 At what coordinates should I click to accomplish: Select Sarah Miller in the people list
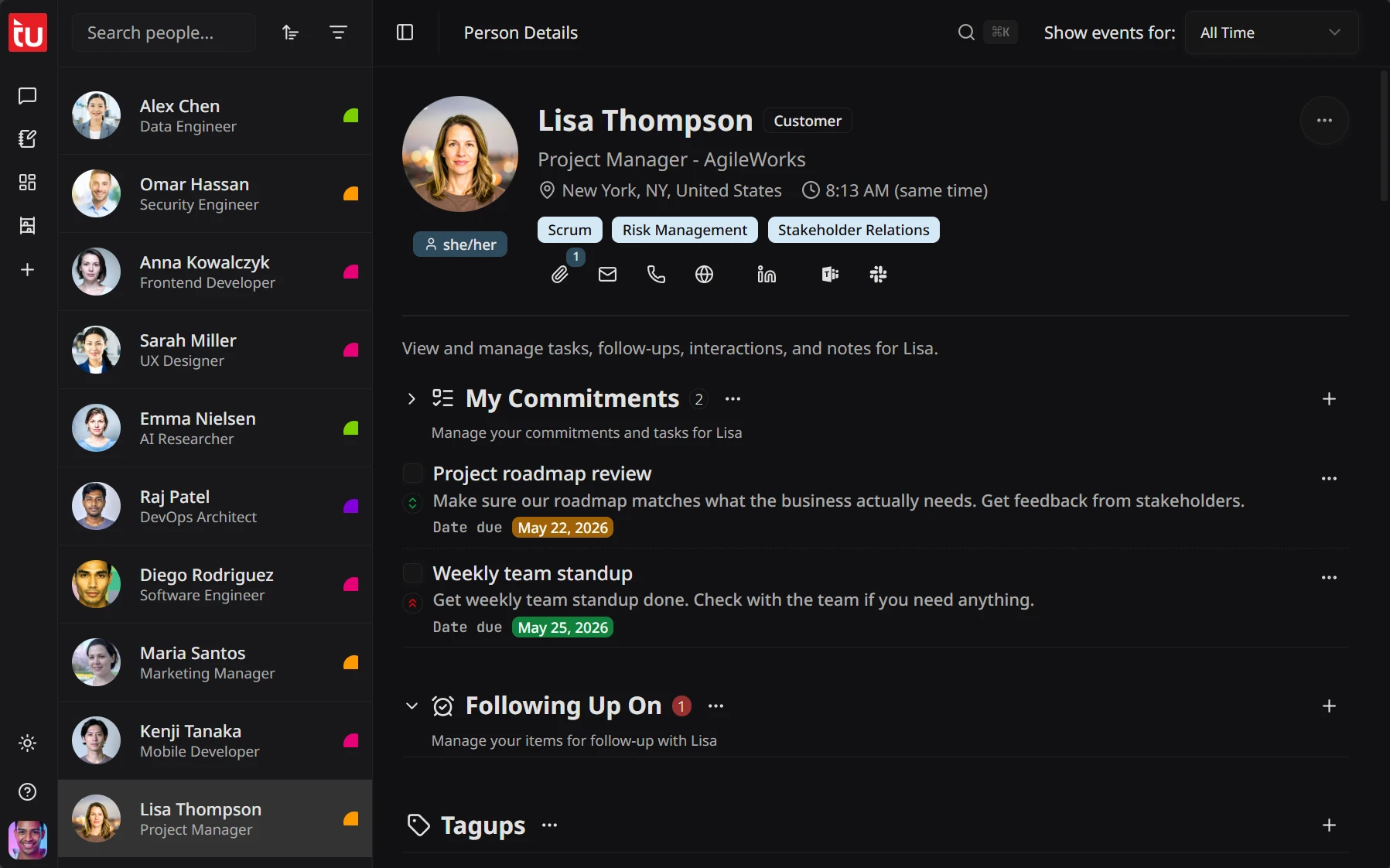click(215, 350)
